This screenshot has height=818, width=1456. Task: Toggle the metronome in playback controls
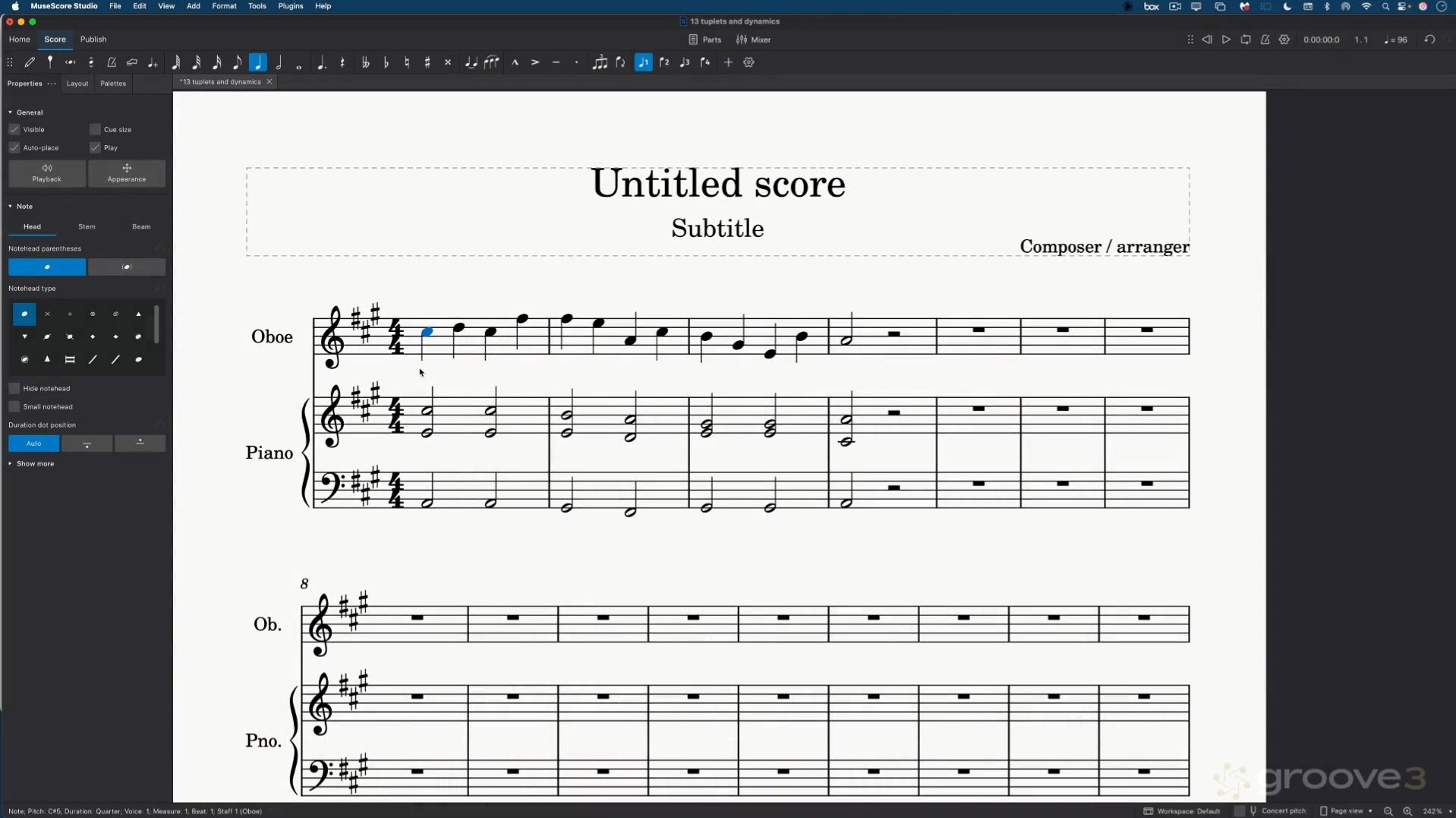1265,39
